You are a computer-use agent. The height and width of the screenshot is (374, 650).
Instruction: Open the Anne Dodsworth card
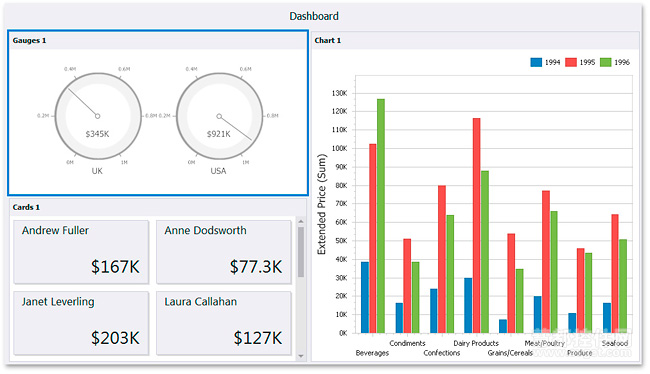click(x=224, y=252)
